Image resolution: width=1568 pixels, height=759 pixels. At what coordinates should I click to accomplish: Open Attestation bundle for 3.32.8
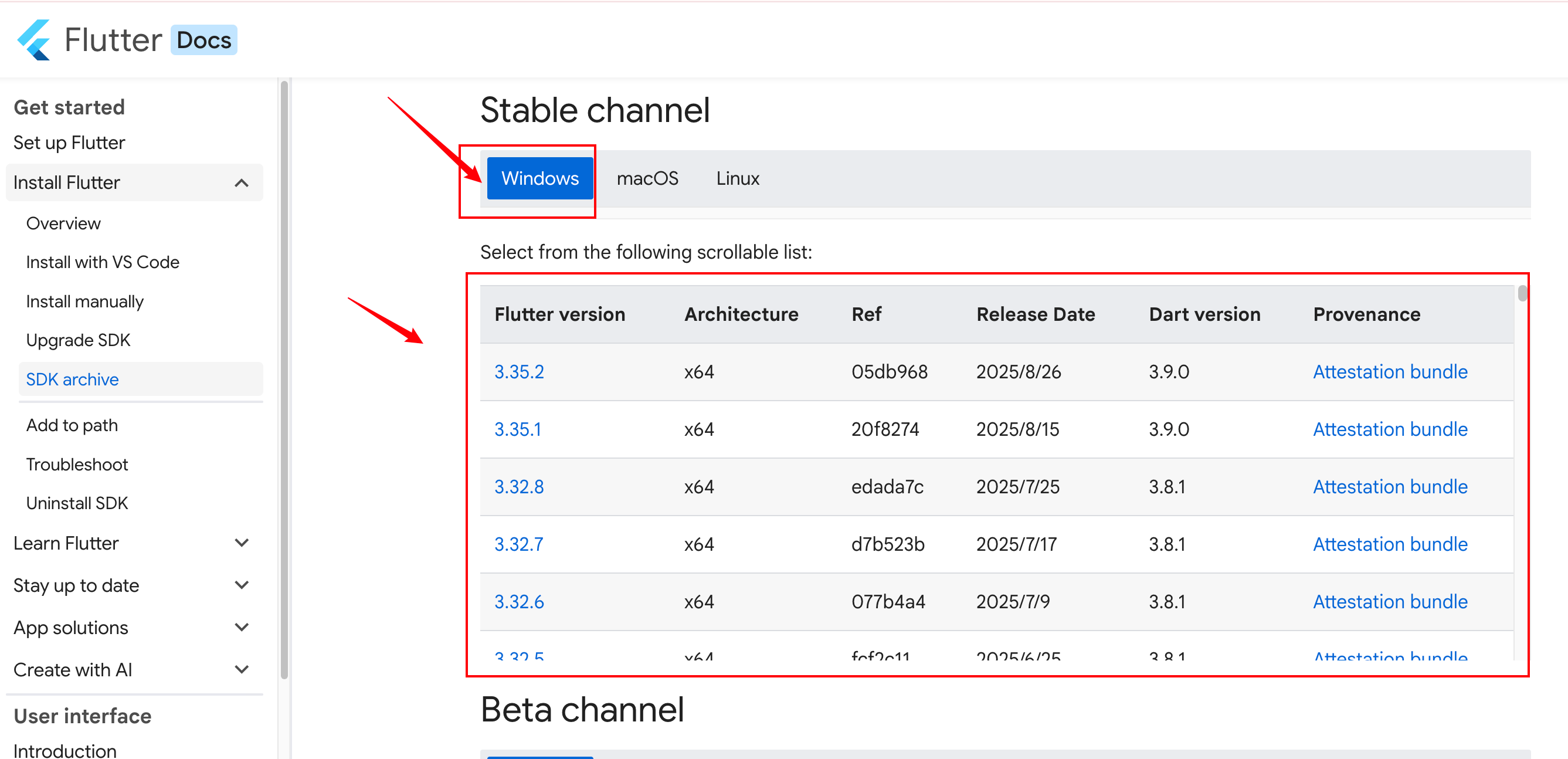pos(1390,487)
